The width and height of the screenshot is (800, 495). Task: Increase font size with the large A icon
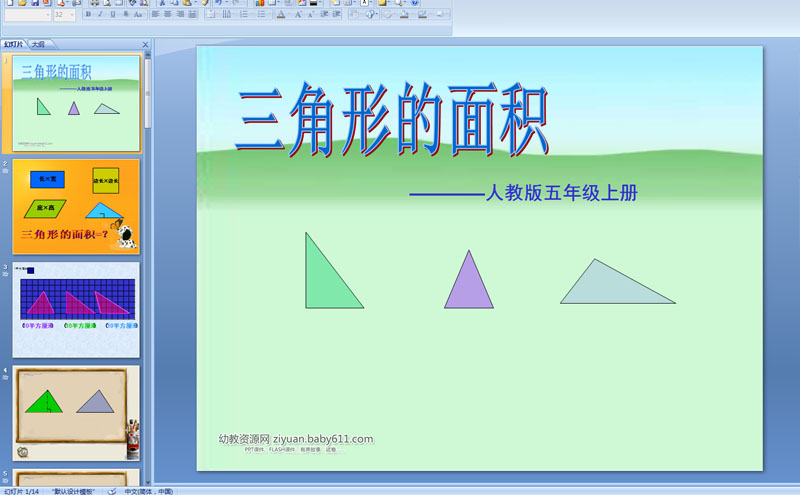298,14
